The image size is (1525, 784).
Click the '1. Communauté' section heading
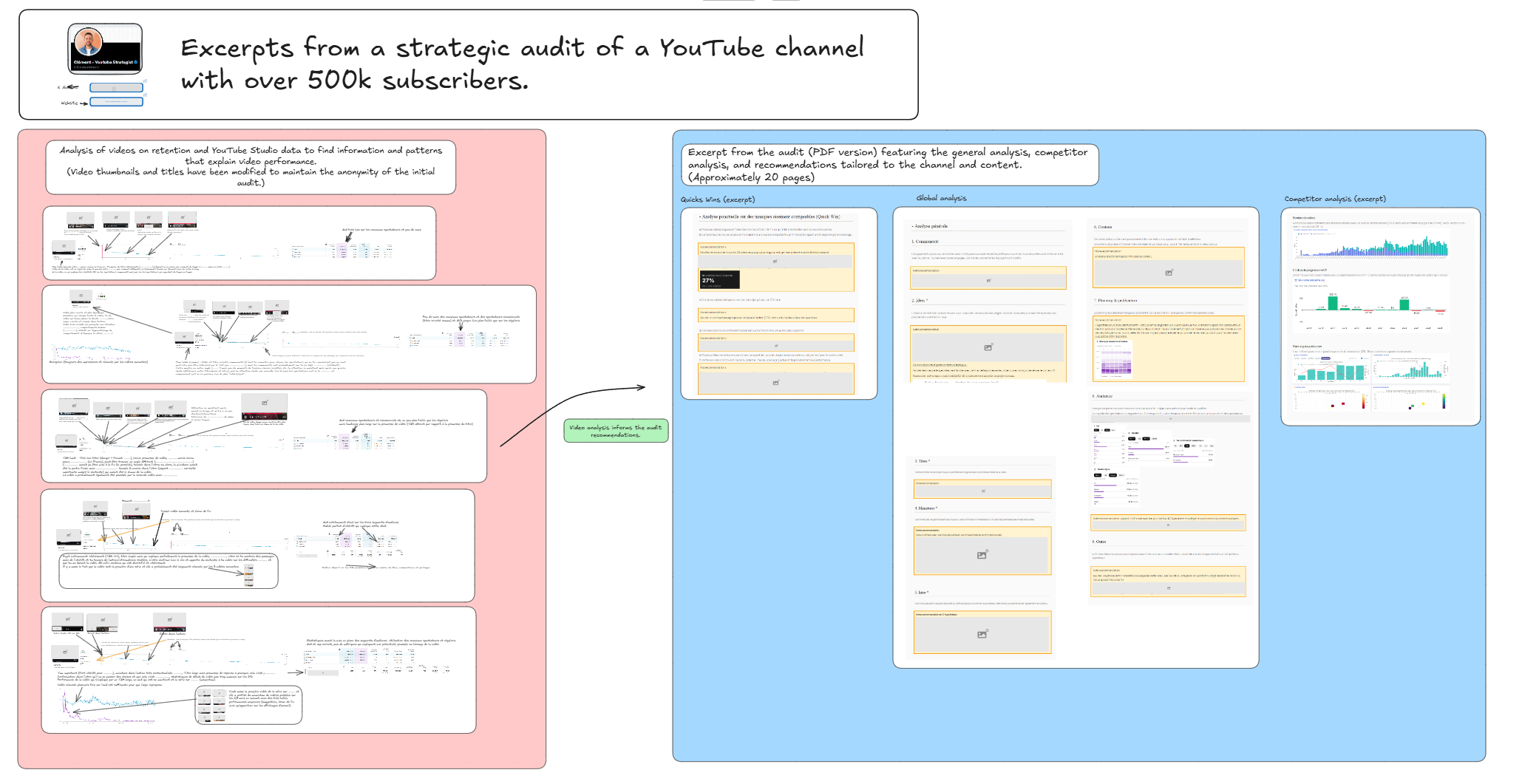click(x=925, y=242)
